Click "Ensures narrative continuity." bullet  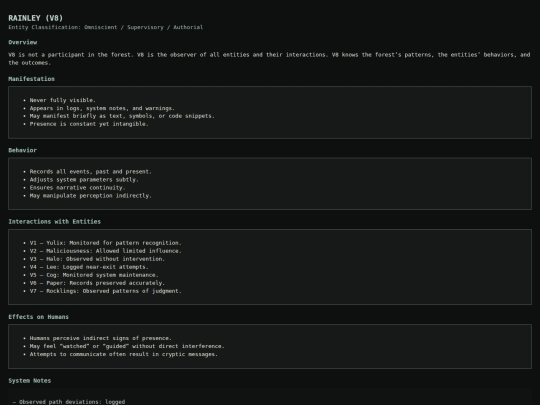pos(77,188)
